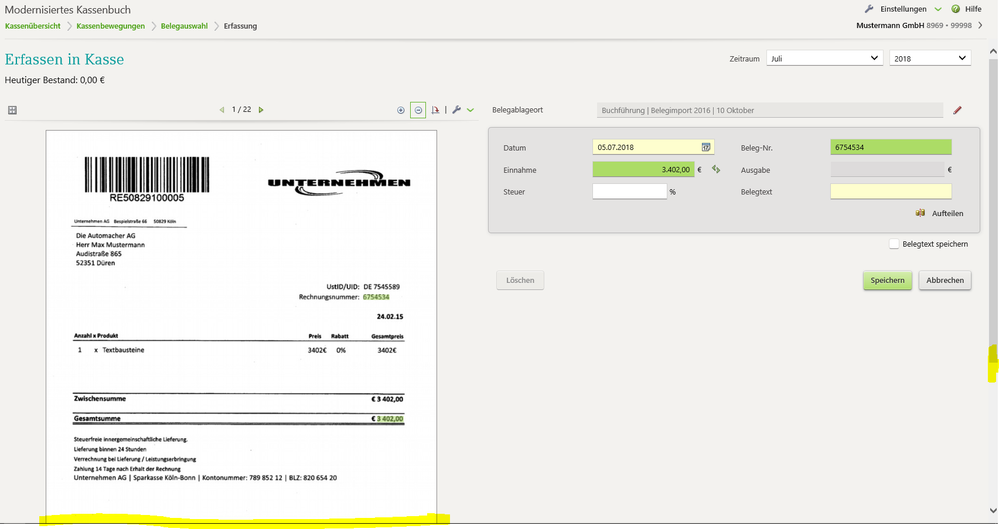Focus the Belegtext input field
999x529 pixels.
[891, 191]
